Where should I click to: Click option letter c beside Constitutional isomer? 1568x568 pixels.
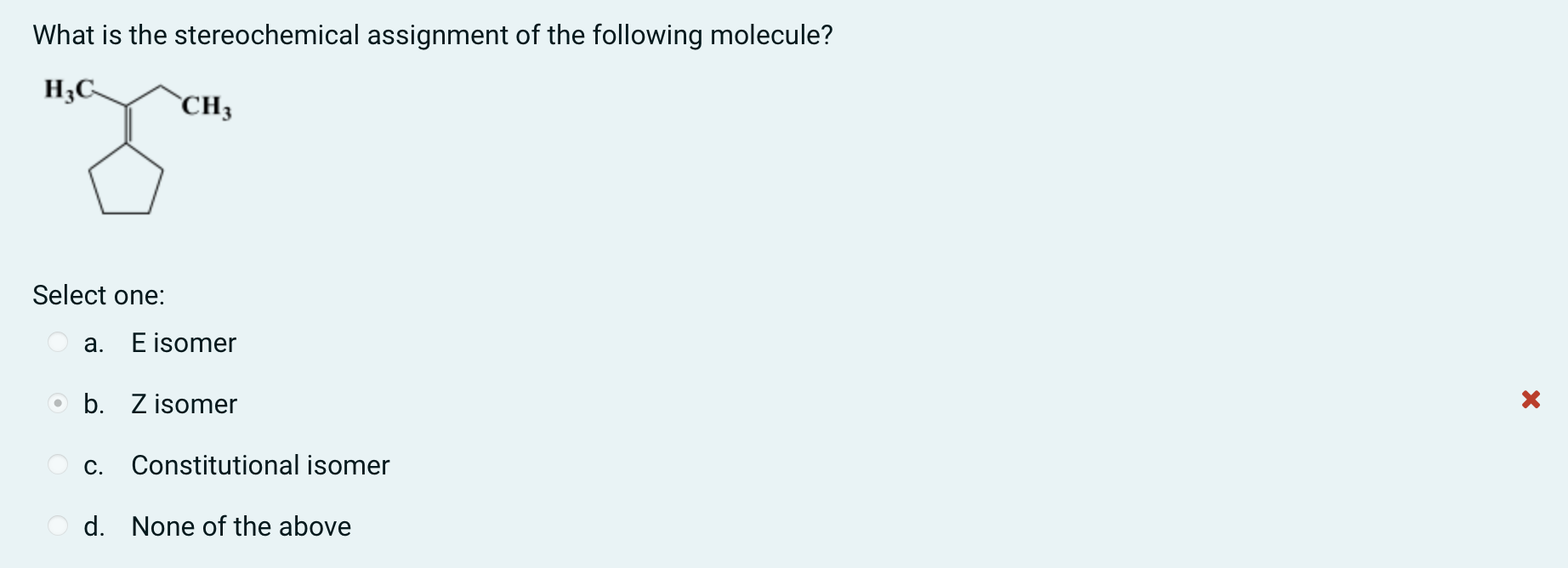click(94, 466)
